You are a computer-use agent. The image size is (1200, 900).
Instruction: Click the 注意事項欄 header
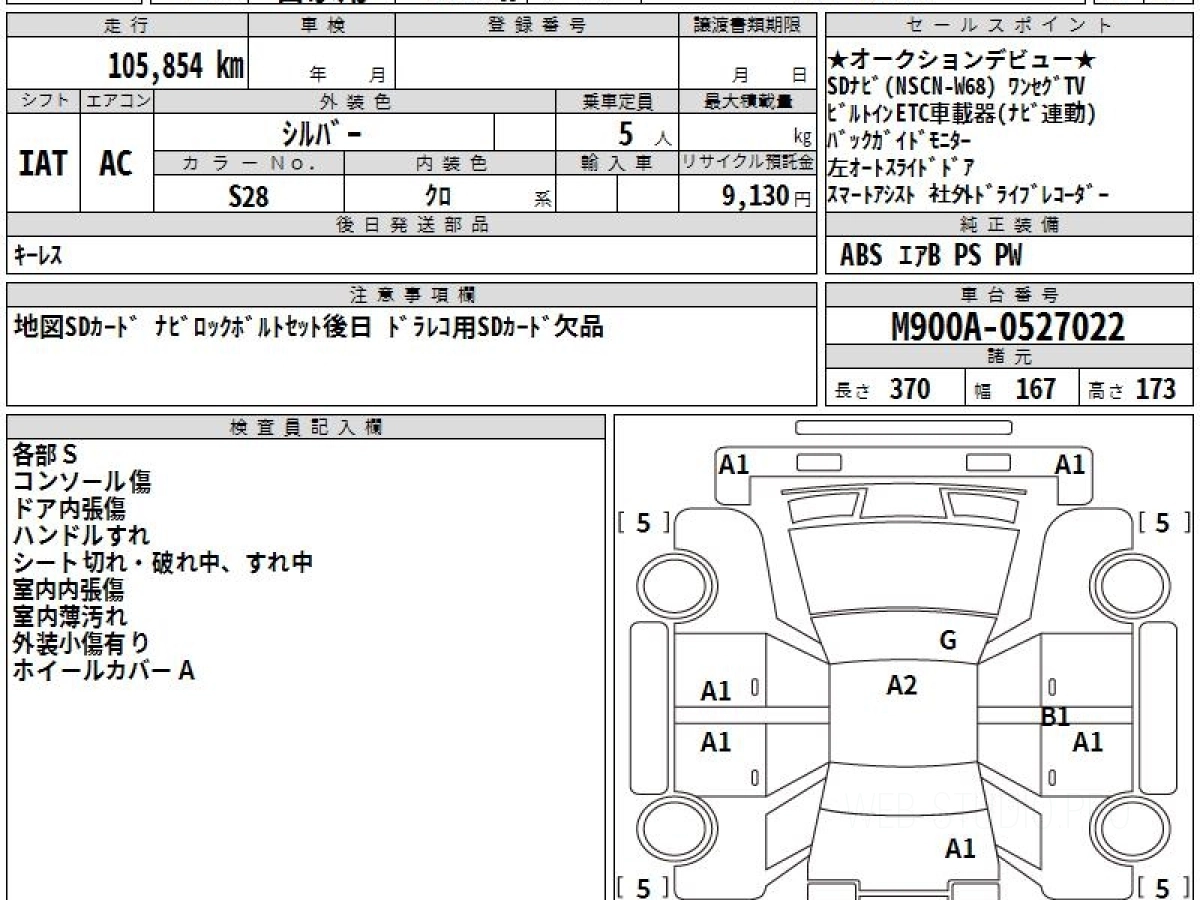pyautogui.click(x=411, y=294)
